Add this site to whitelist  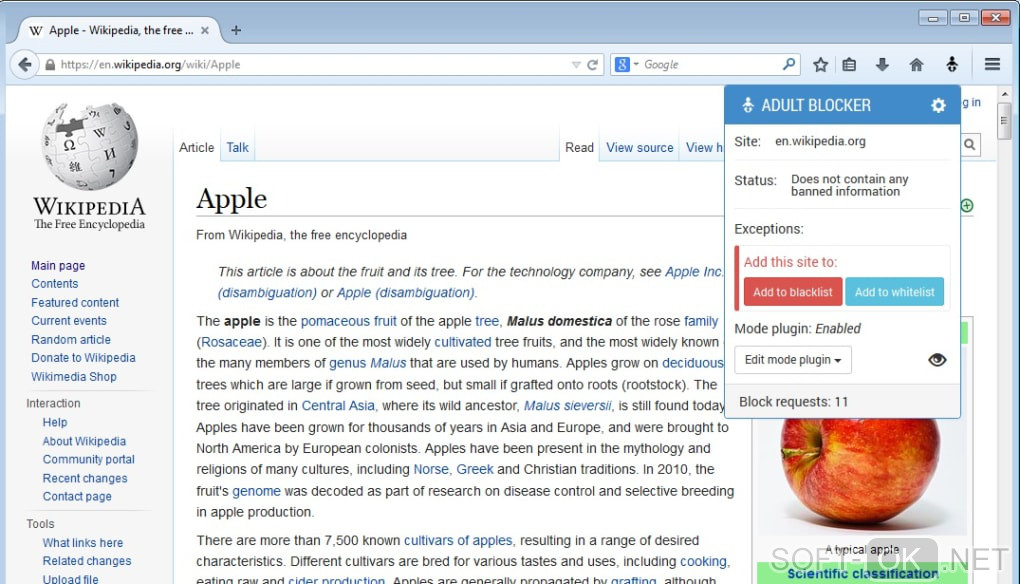pos(894,292)
